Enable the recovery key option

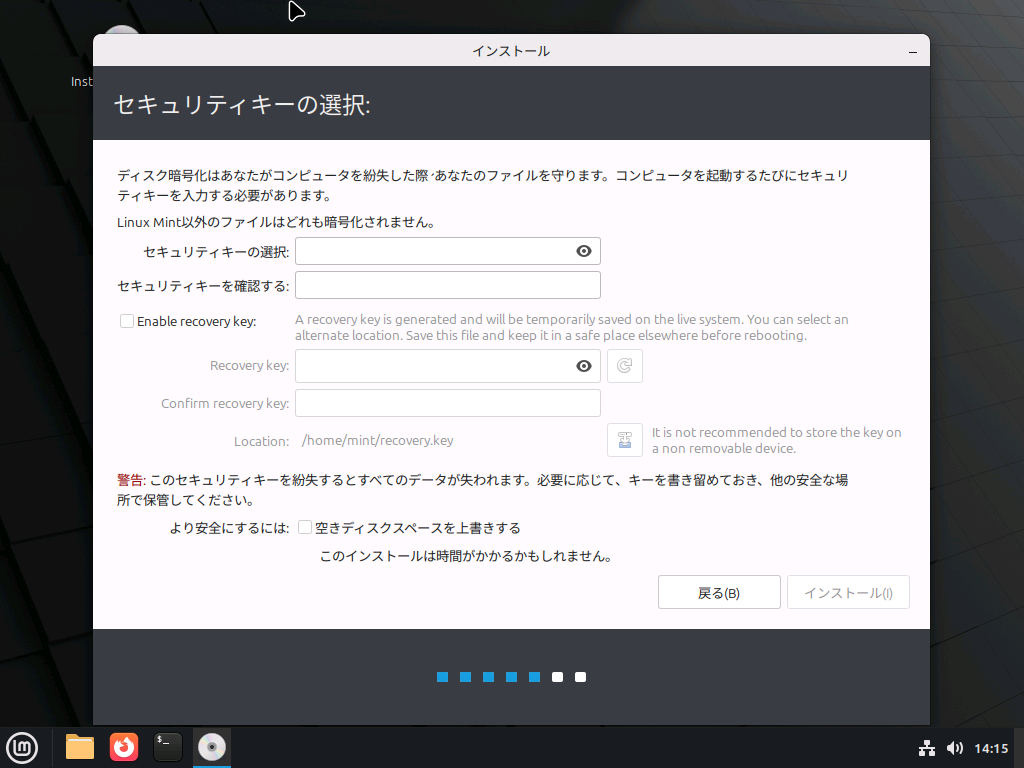click(x=127, y=321)
